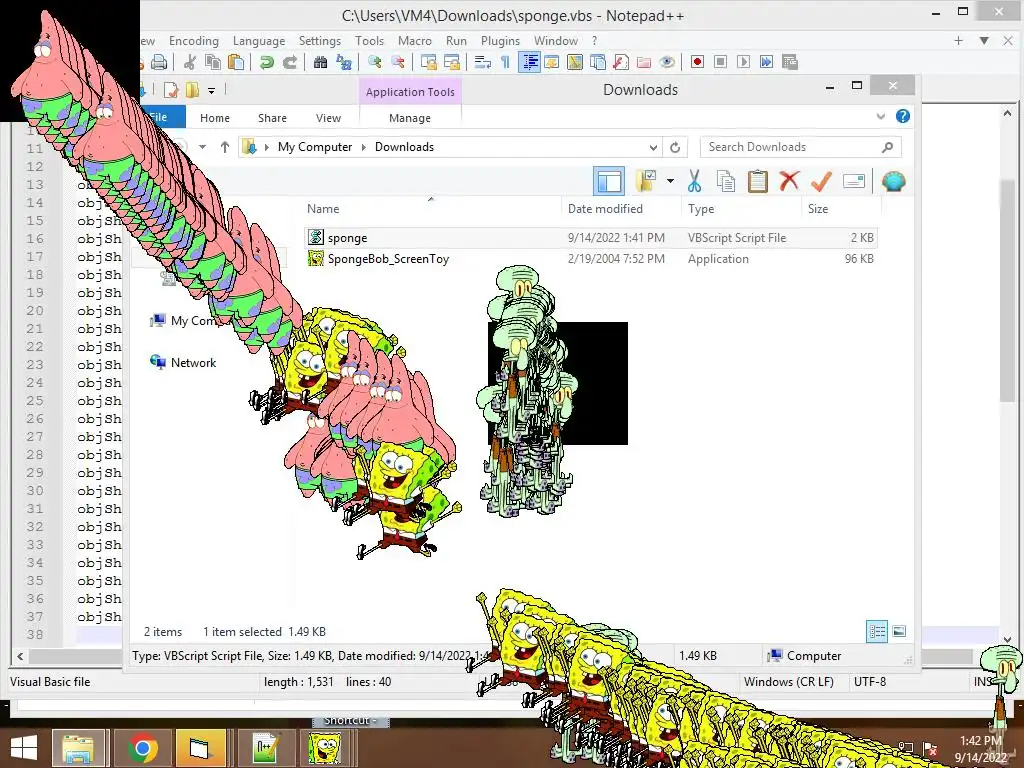Open address bar history dropdown
Image resolution: width=1024 pixels, height=768 pixels.
tap(652, 147)
